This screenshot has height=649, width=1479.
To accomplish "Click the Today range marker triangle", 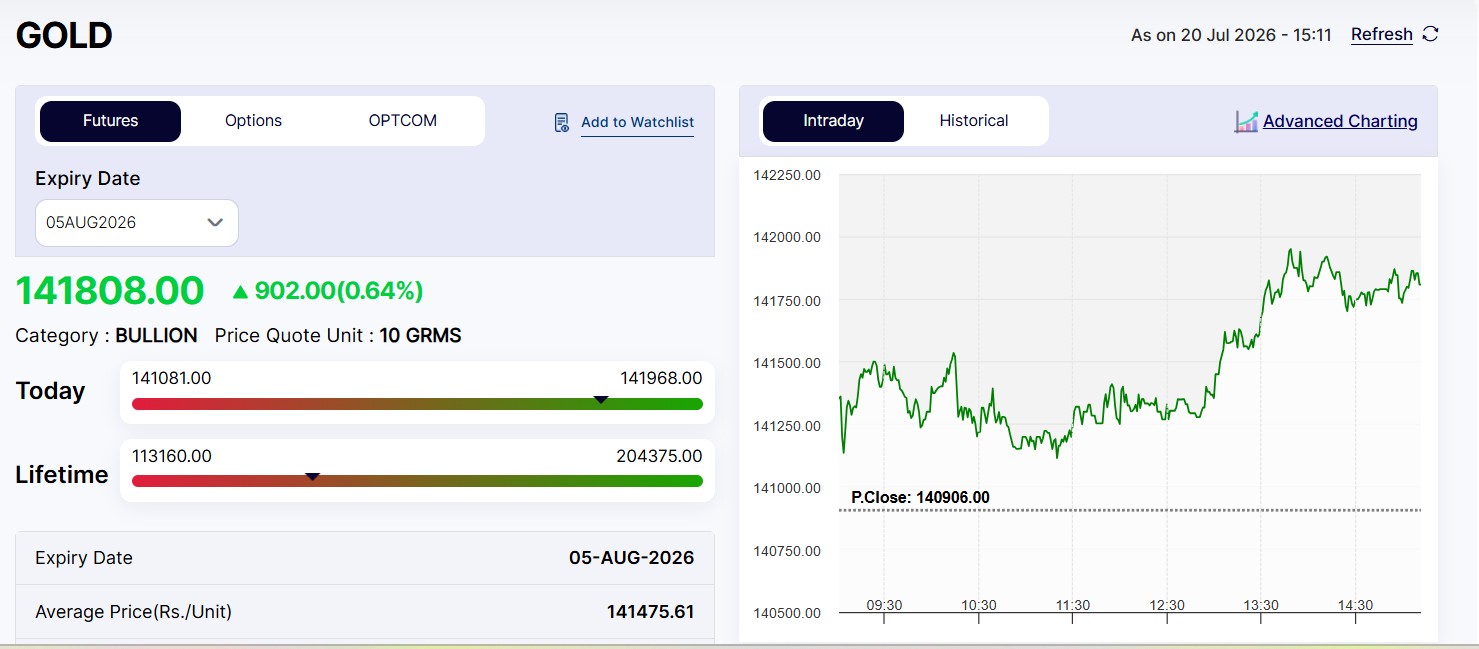I will (x=601, y=399).
